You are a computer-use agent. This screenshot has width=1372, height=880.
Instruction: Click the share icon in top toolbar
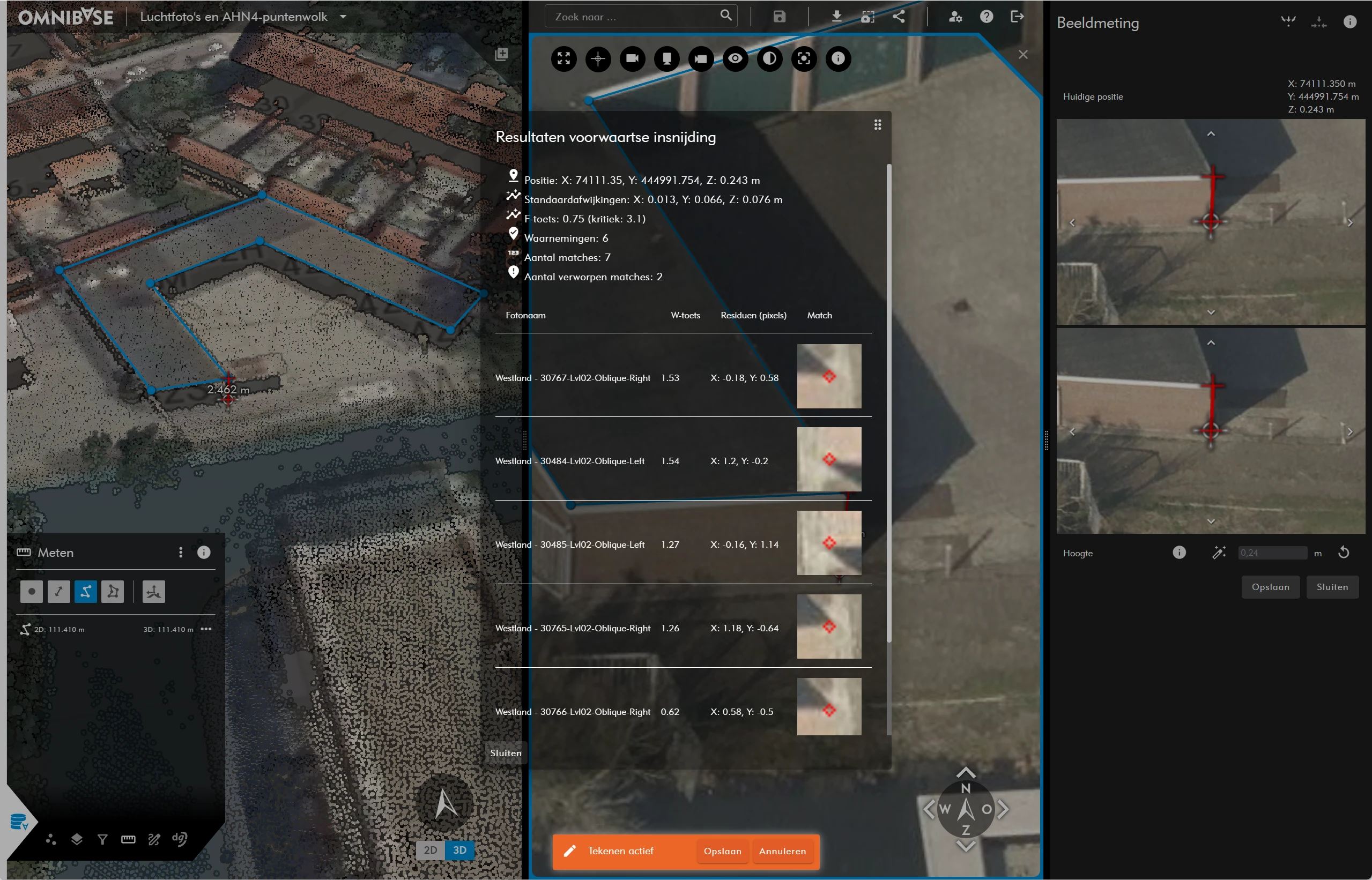(899, 17)
